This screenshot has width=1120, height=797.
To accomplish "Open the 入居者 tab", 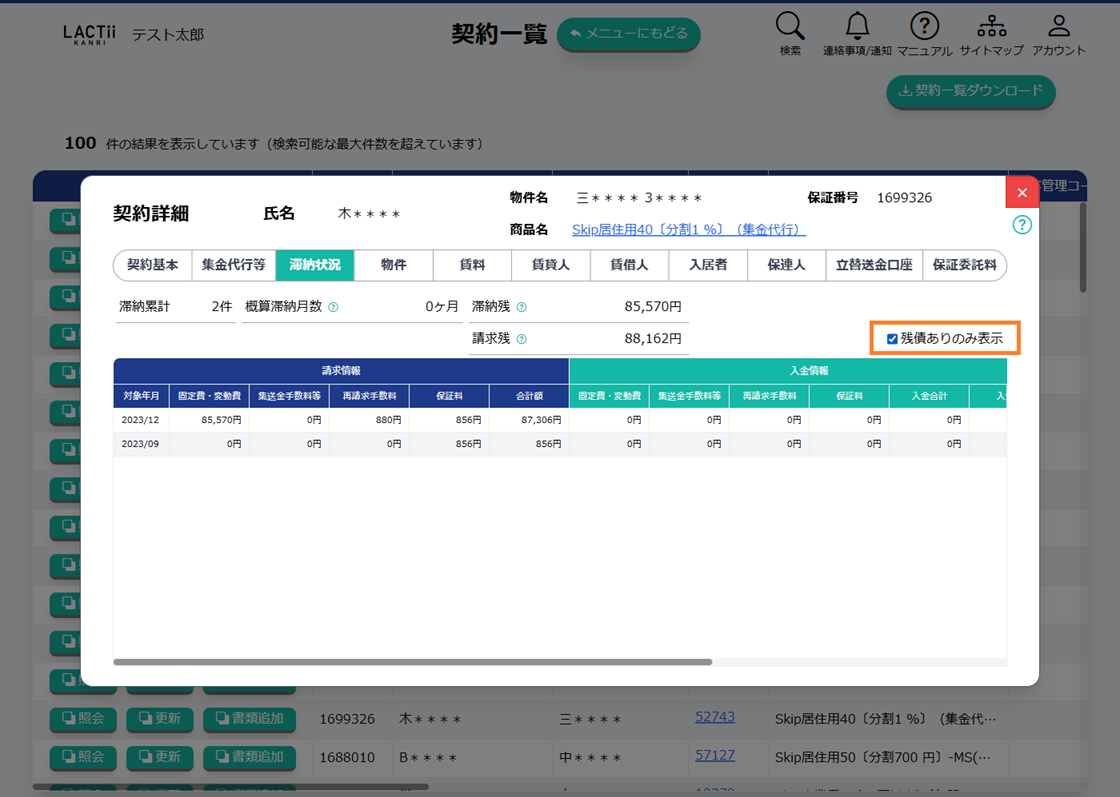I will (x=708, y=265).
